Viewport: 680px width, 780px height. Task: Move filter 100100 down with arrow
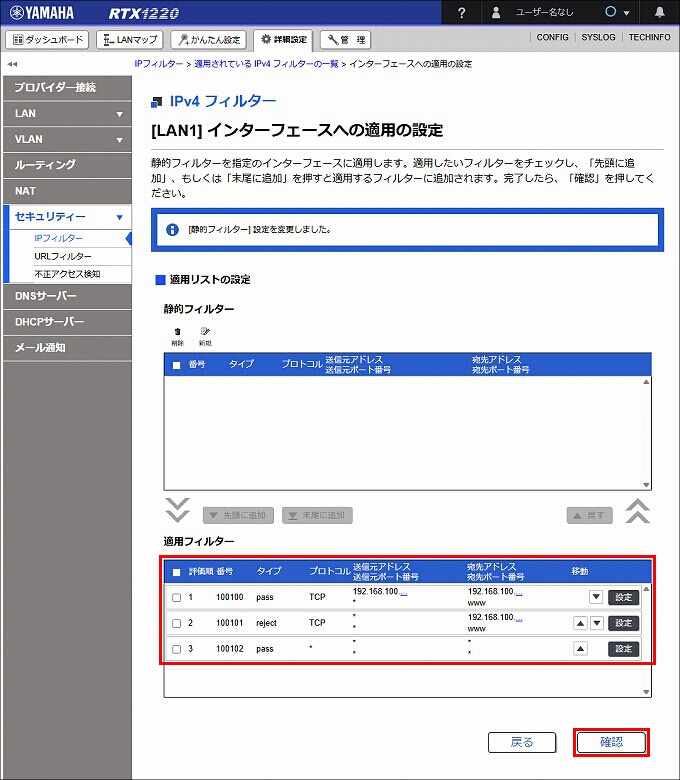tap(596, 597)
